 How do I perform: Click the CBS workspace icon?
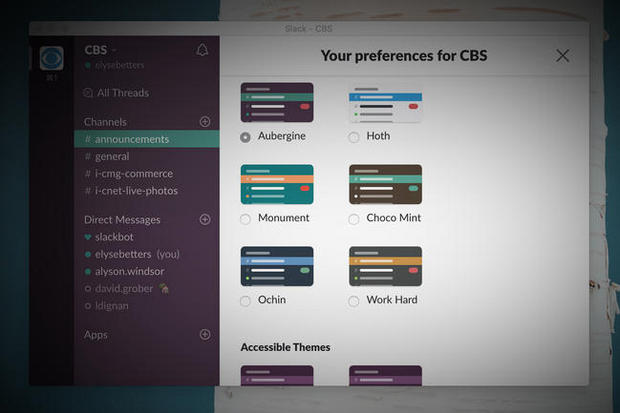(52, 59)
